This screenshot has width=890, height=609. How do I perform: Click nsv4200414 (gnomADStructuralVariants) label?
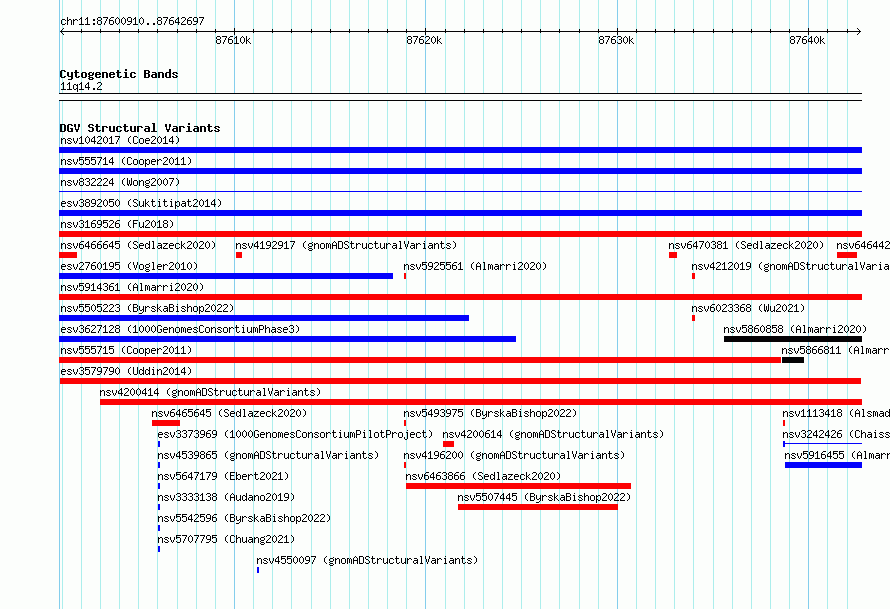point(210,392)
